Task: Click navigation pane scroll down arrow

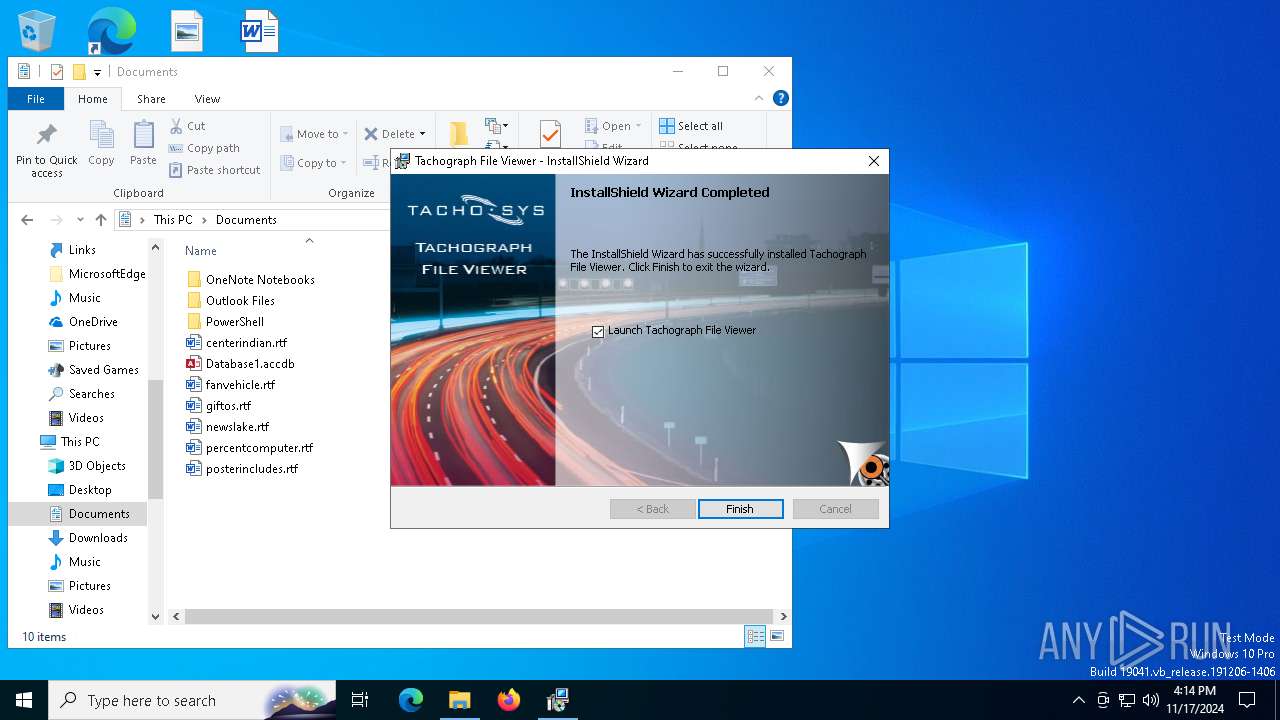Action: [155, 616]
